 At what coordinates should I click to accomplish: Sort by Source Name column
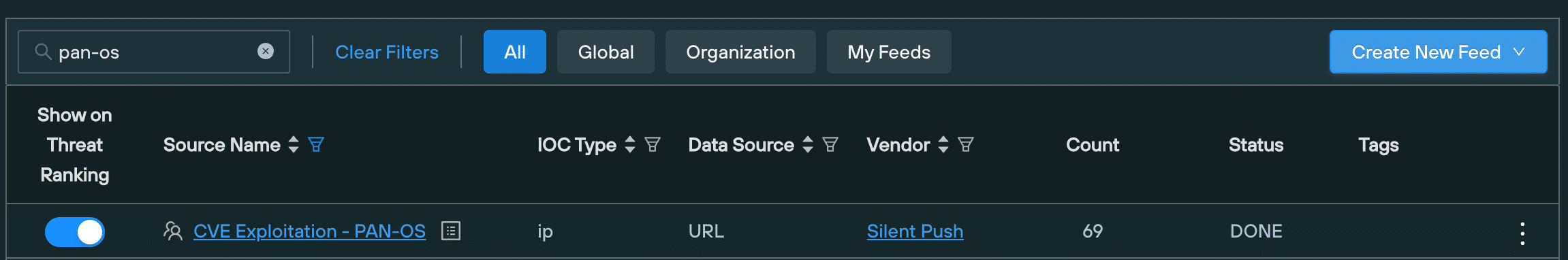[x=294, y=144]
